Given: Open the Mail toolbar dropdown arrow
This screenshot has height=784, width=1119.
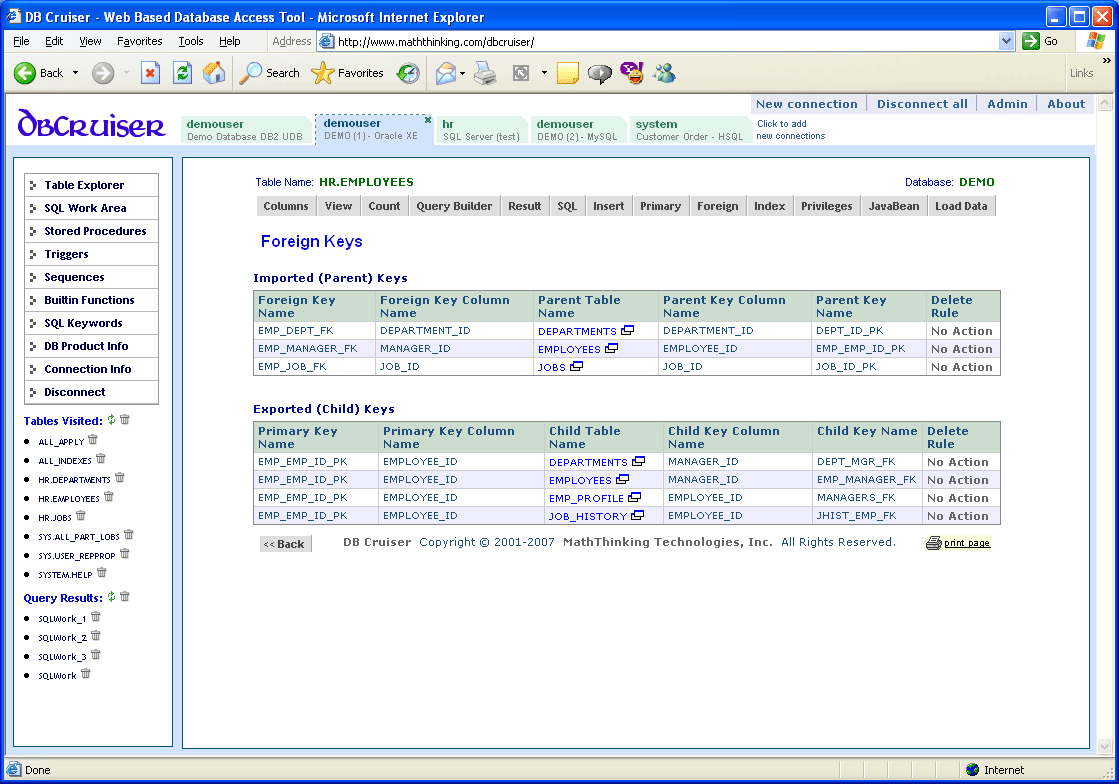Looking at the screenshot, I should pos(462,73).
